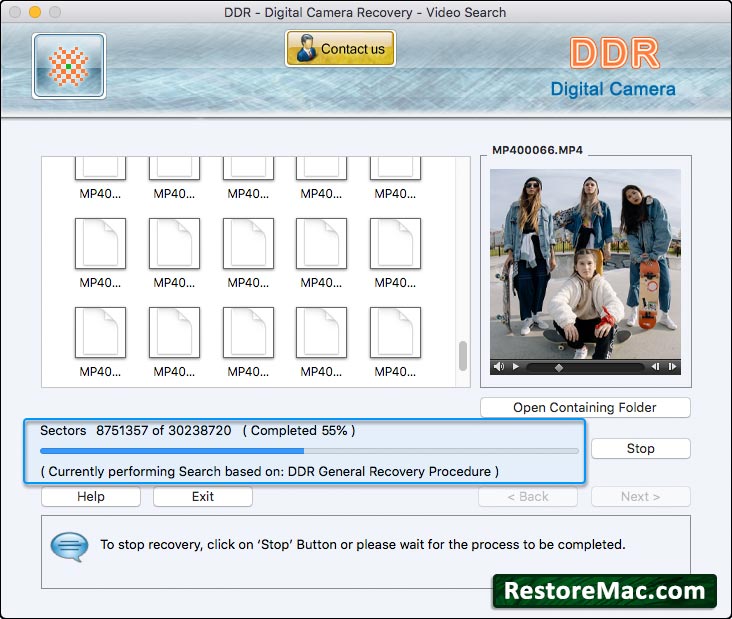Mute the video preview with speaker icon

point(499,366)
